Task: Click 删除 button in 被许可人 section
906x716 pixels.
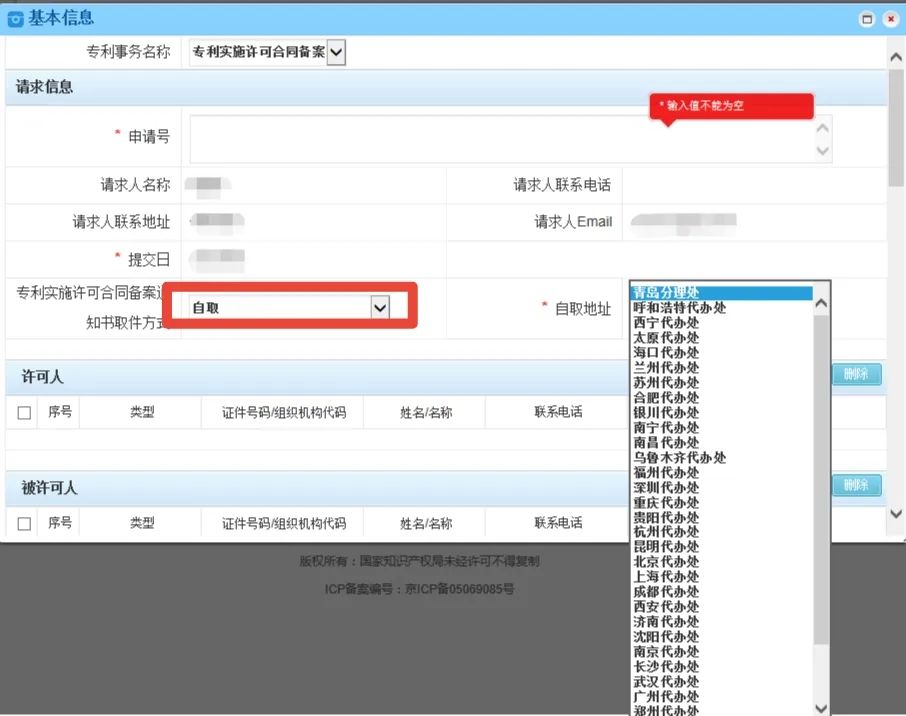Action: coord(857,485)
